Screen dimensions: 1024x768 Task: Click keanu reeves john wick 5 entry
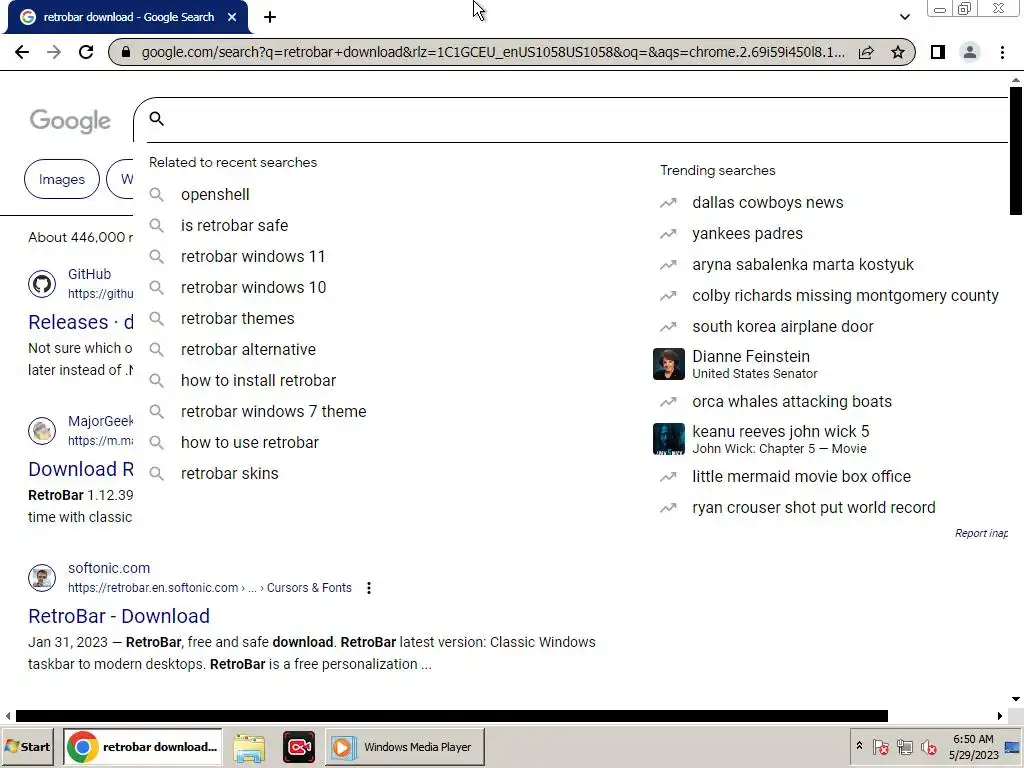[780, 440]
